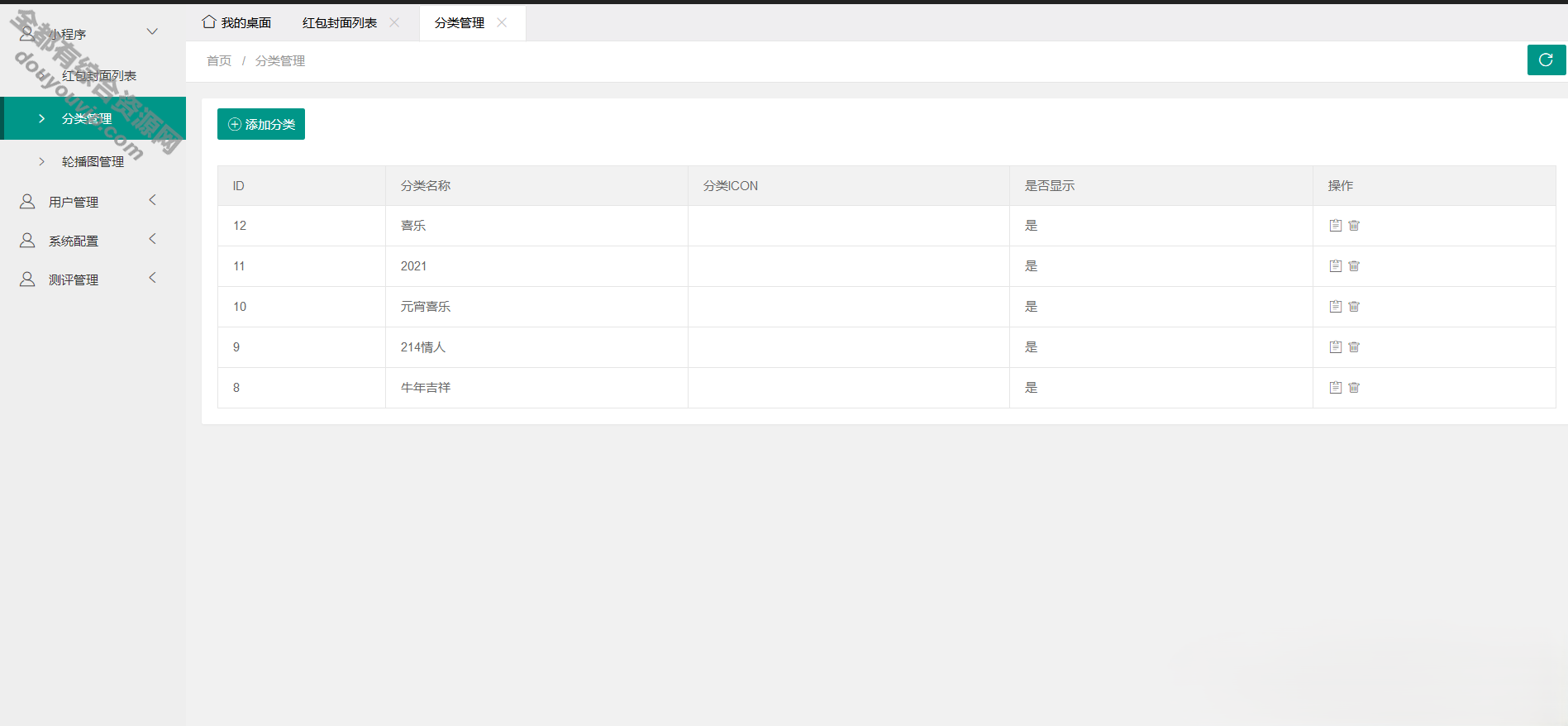Click the 分类管理 breadcrumb text

(280, 60)
